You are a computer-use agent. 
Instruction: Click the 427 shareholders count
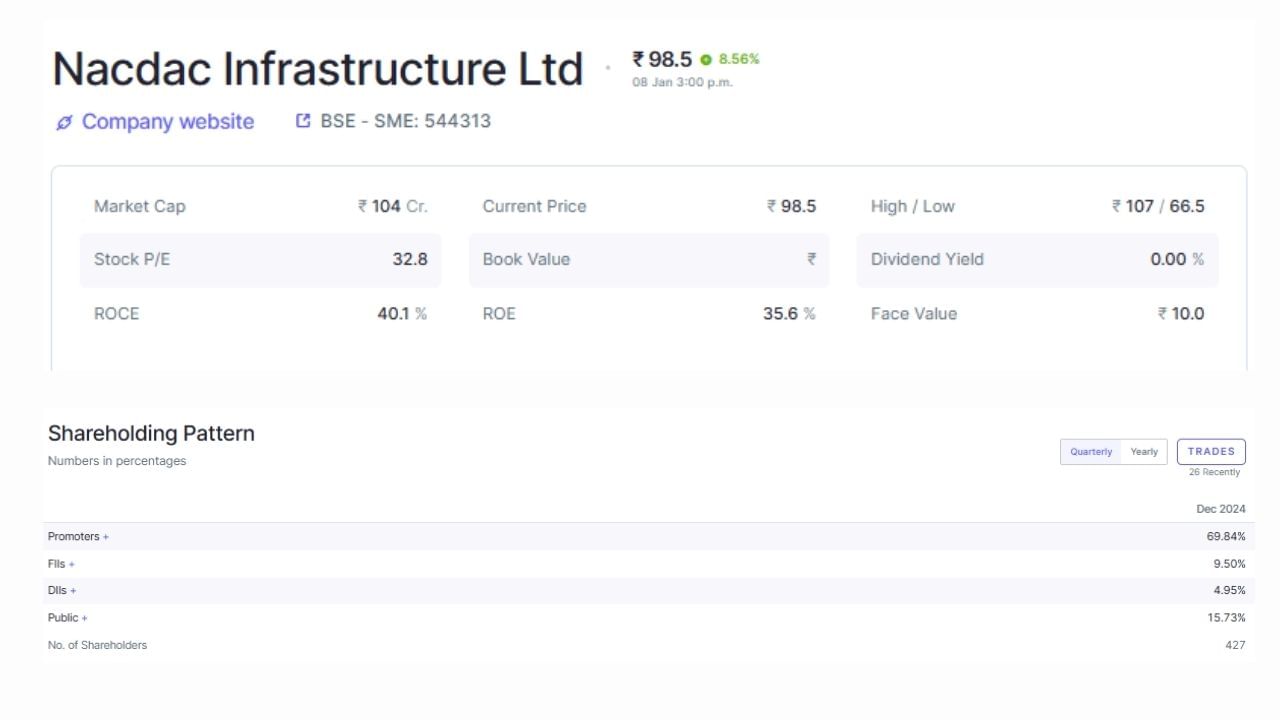[1236, 645]
